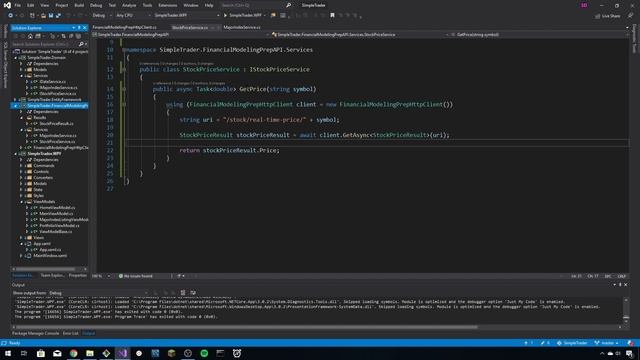Select StockPriceResult.cs in Solution Explorer

[56, 124]
